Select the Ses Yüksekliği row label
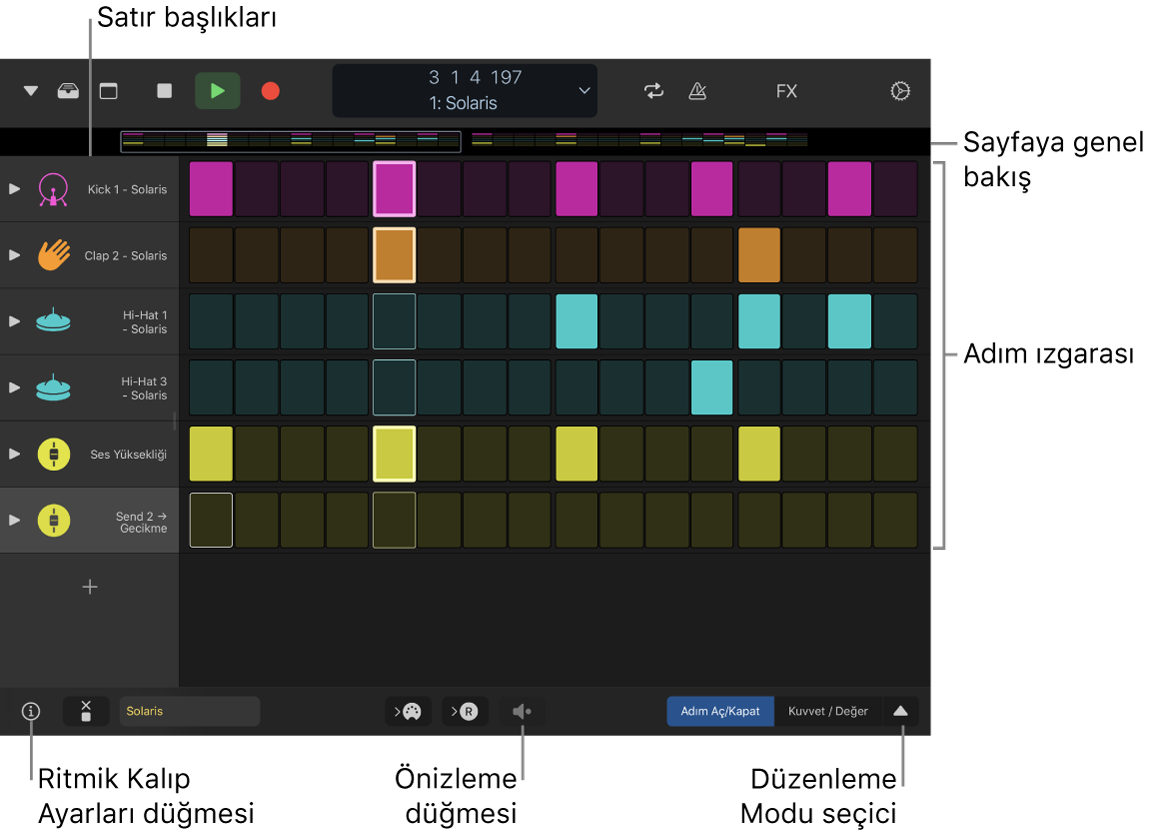1162x833 pixels. click(x=128, y=454)
